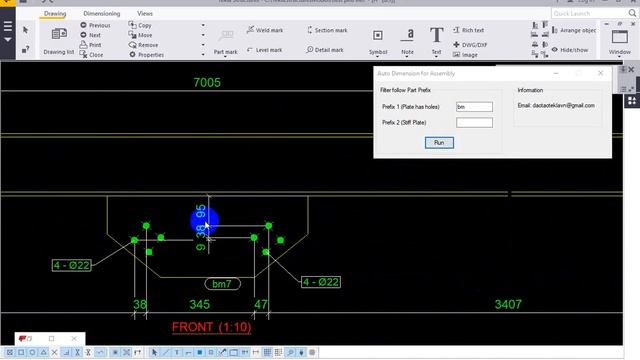Click the Note tool icon
The width and height of the screenshot is (640, 360).
(x=407, y=35)
